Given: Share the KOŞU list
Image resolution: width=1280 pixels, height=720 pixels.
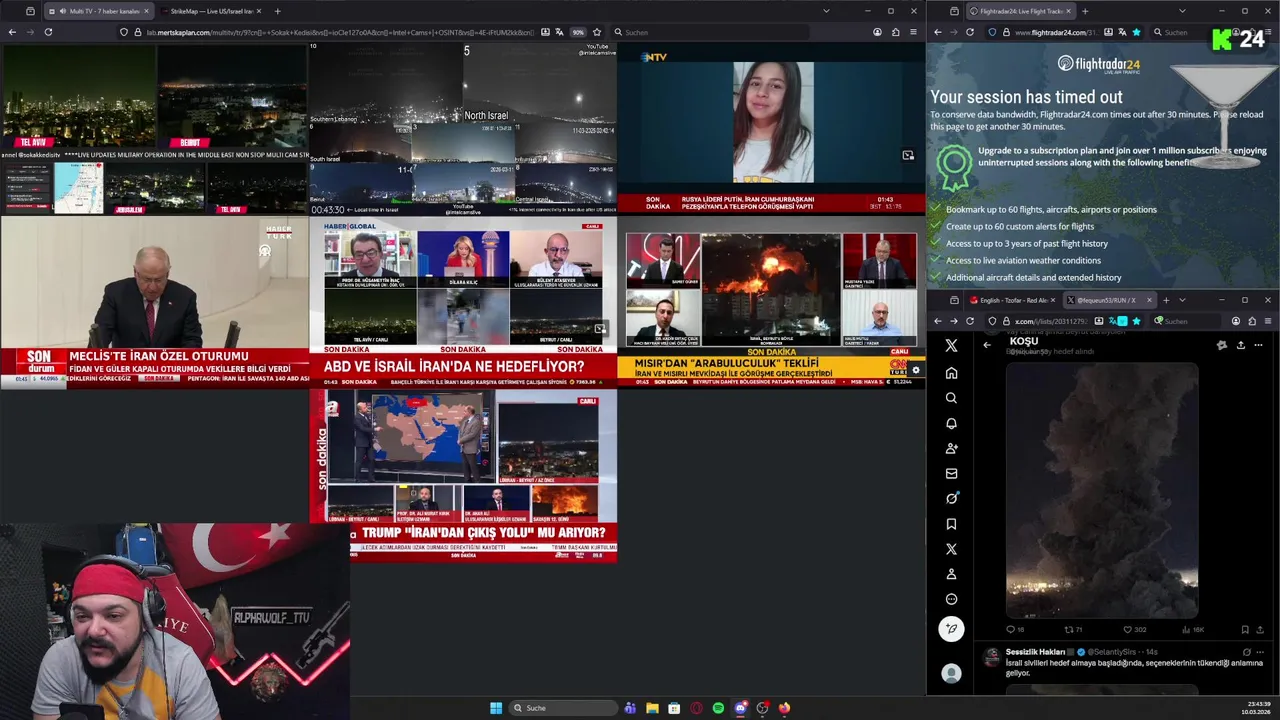Looking at the screenshot, I should point(1240,345).
